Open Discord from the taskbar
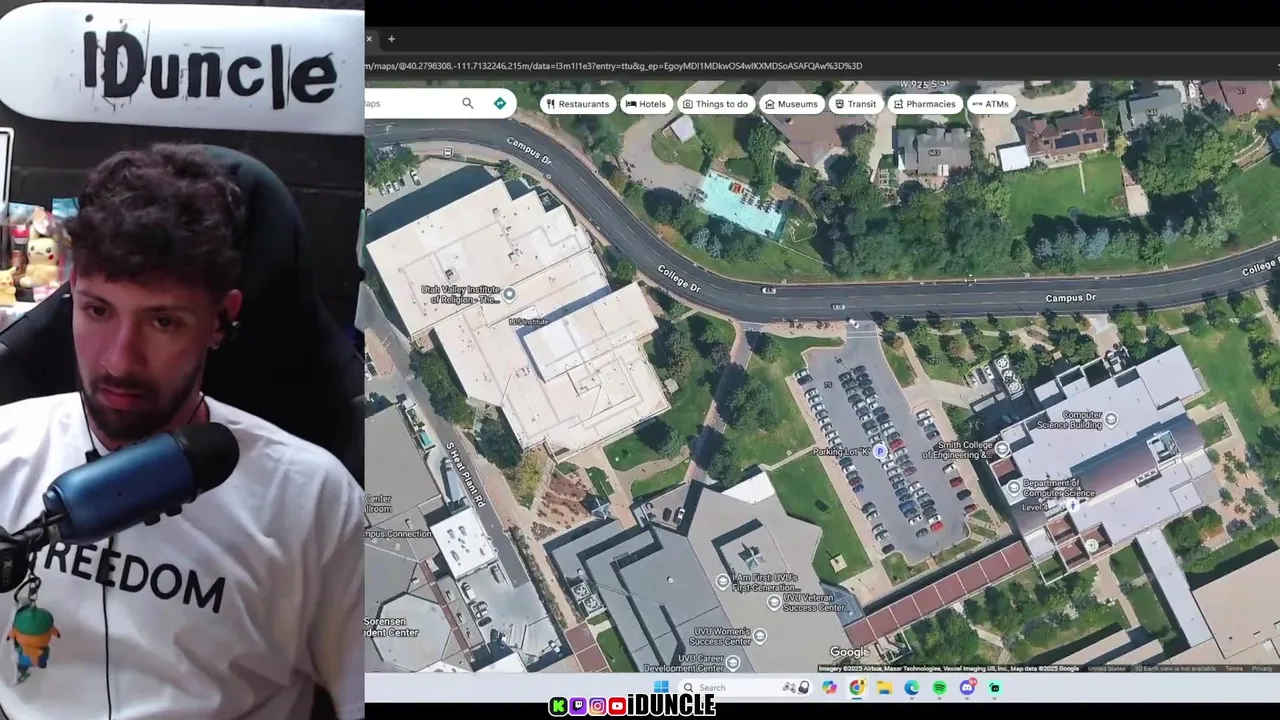Screen dimensions: 1280x720 [967, 687]
